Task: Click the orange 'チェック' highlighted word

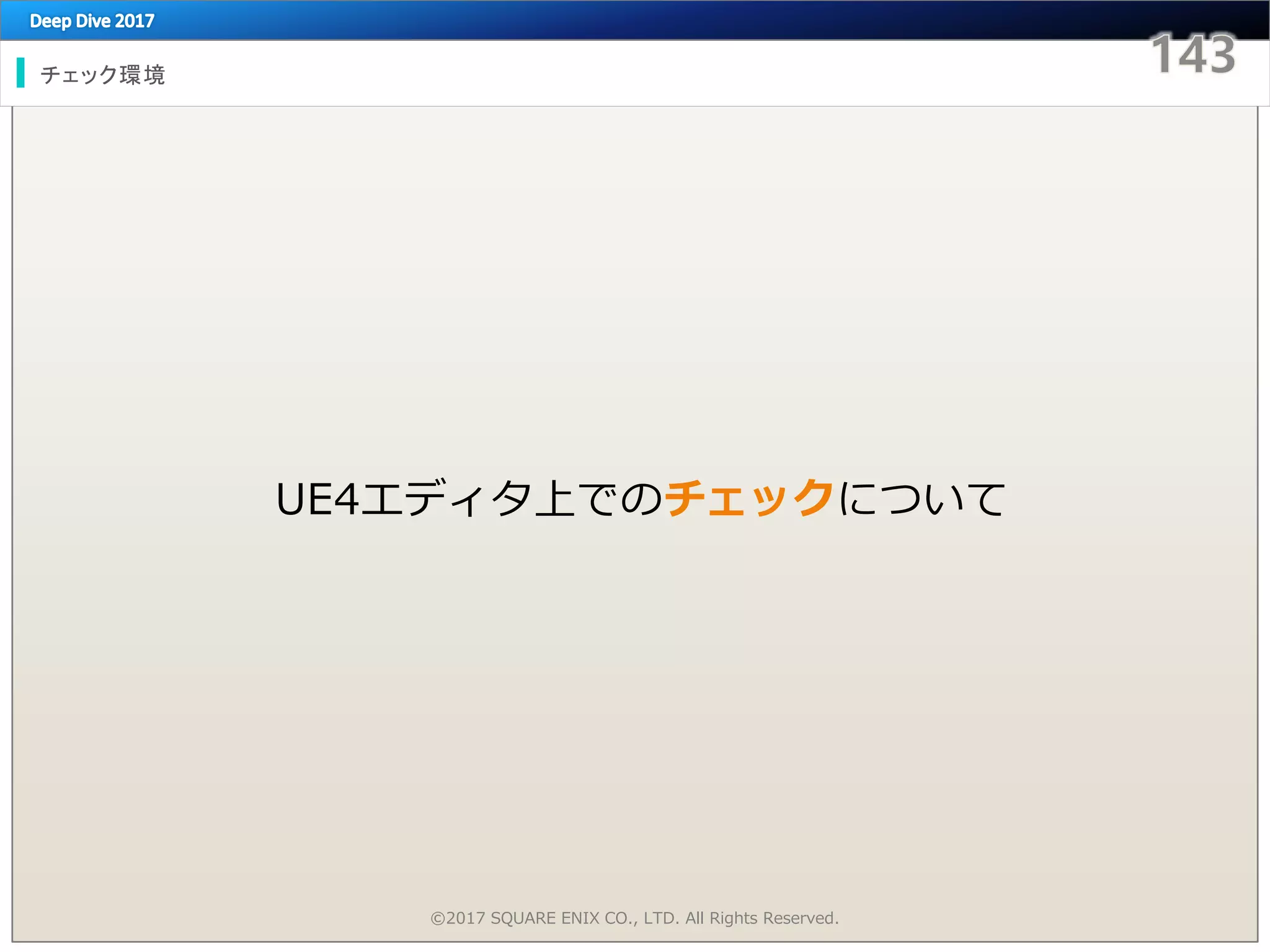Action: tap(749, 498)
